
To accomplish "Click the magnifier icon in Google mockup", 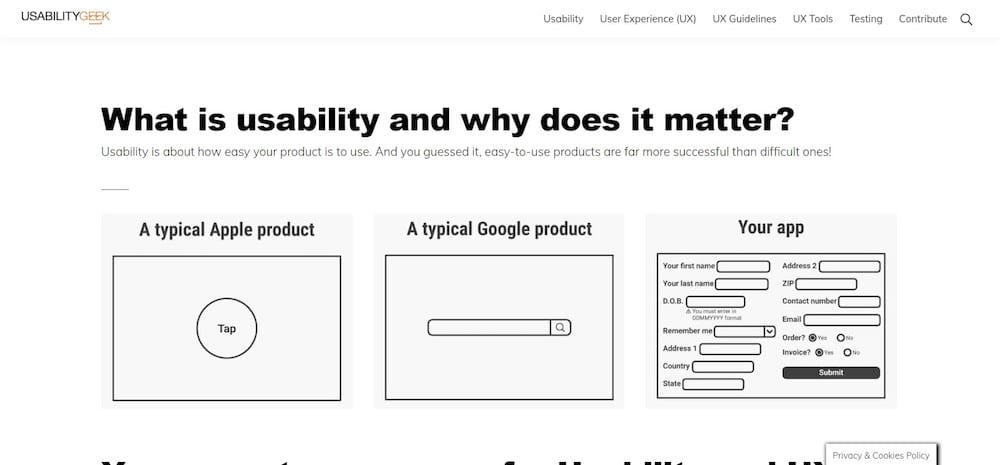I will coord(561,327).
